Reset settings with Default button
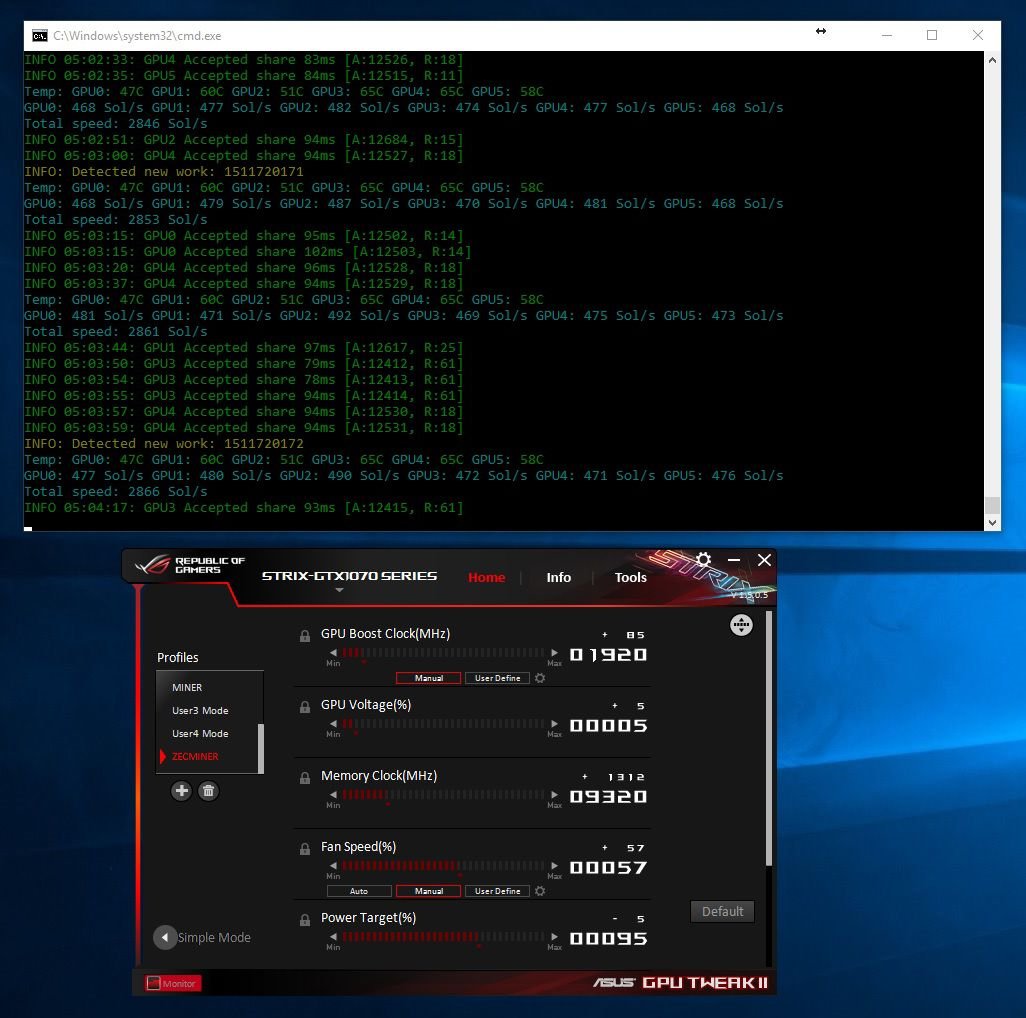The height and width of the screenshot is (1018, 1026). [x=722, y=911]
